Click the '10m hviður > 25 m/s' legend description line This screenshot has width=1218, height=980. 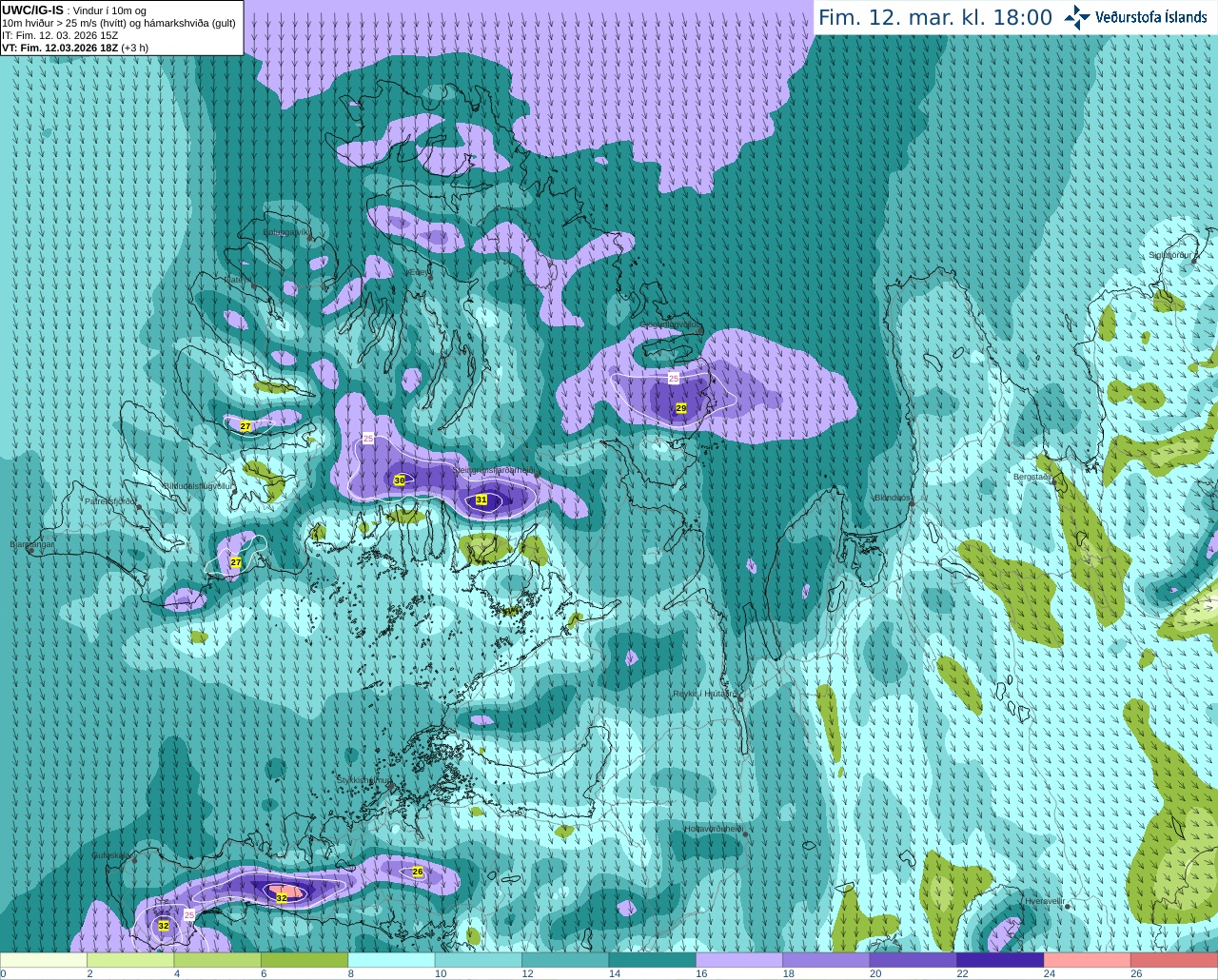[x=119, y=23]
